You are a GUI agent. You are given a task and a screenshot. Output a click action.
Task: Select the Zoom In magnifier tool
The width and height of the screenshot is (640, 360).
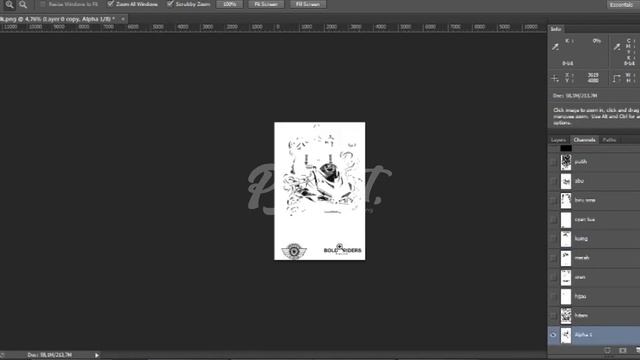point(9,4)
